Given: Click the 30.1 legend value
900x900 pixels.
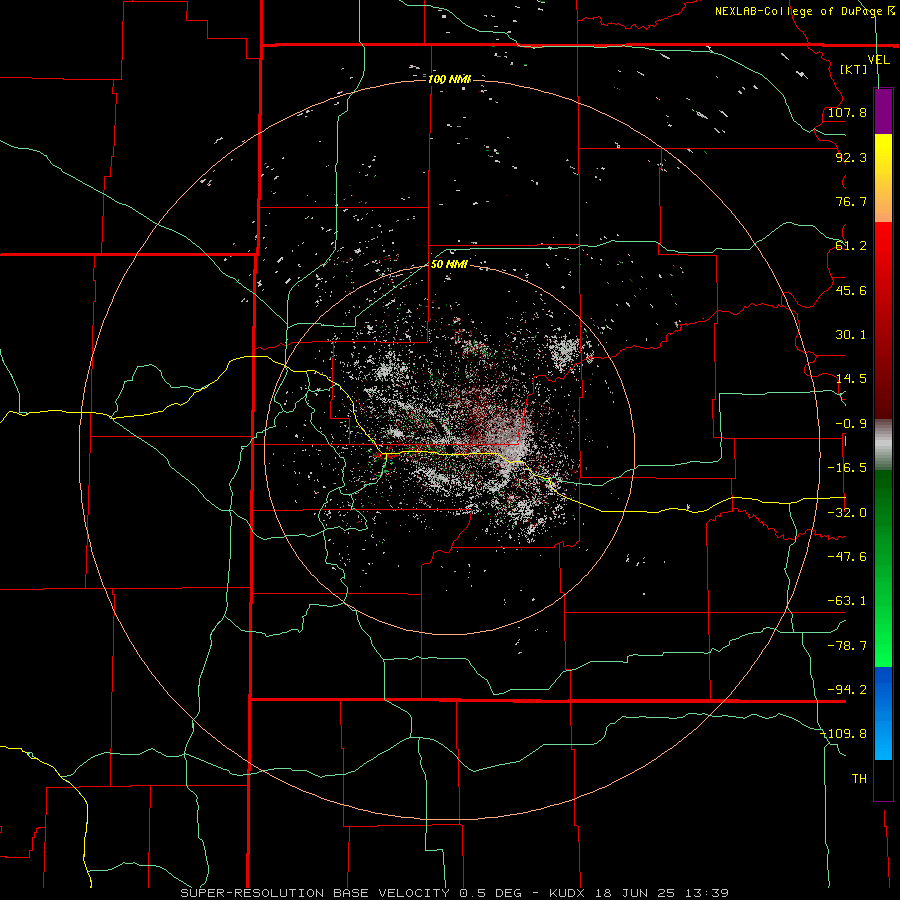Looking at the screenshot, I should tap(851, 335).
